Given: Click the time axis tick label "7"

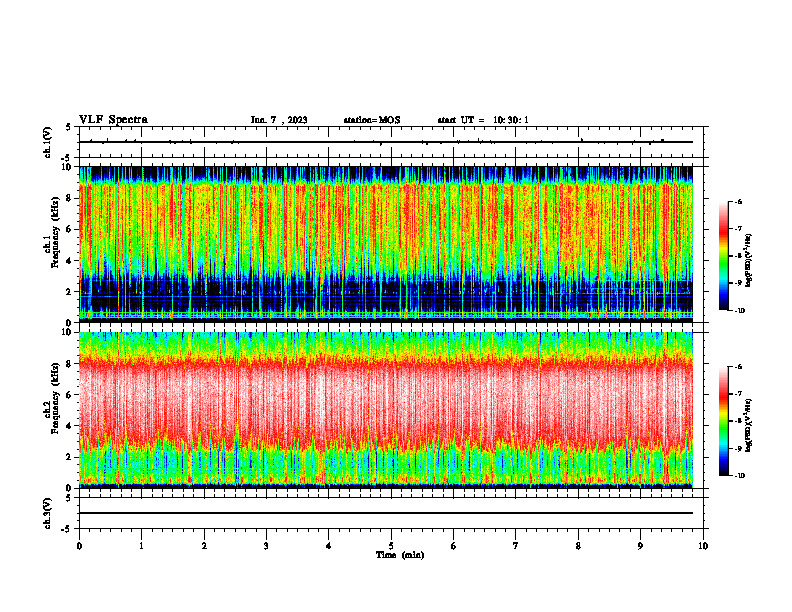Looking at the screenshot, I should pos(516,546).
